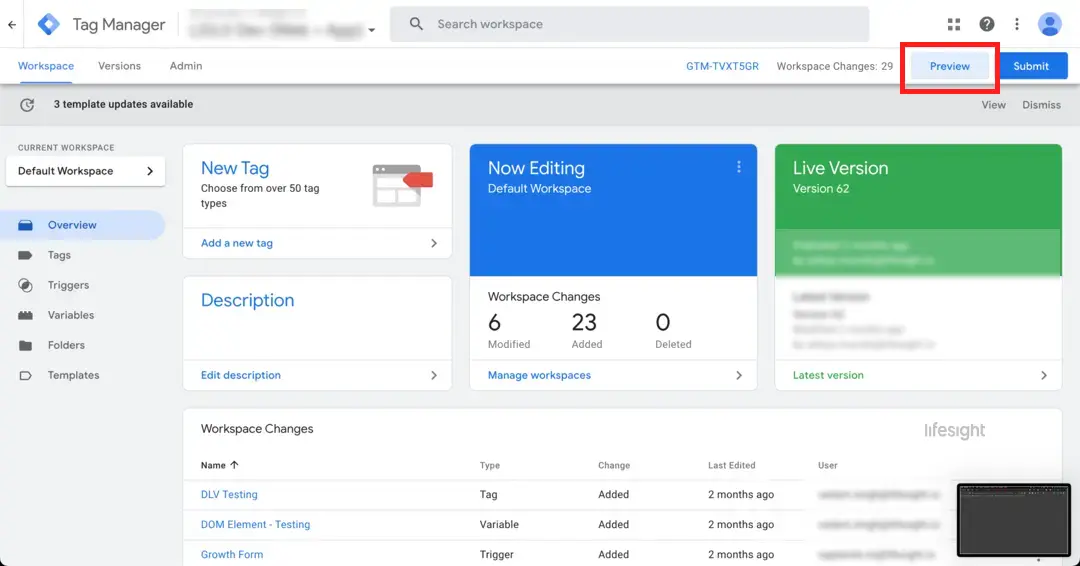Image resolution: width=1080 pixels, height=566 pixels.
Task: Open Tags in the sidebar
Action: [x=59, y=255]
